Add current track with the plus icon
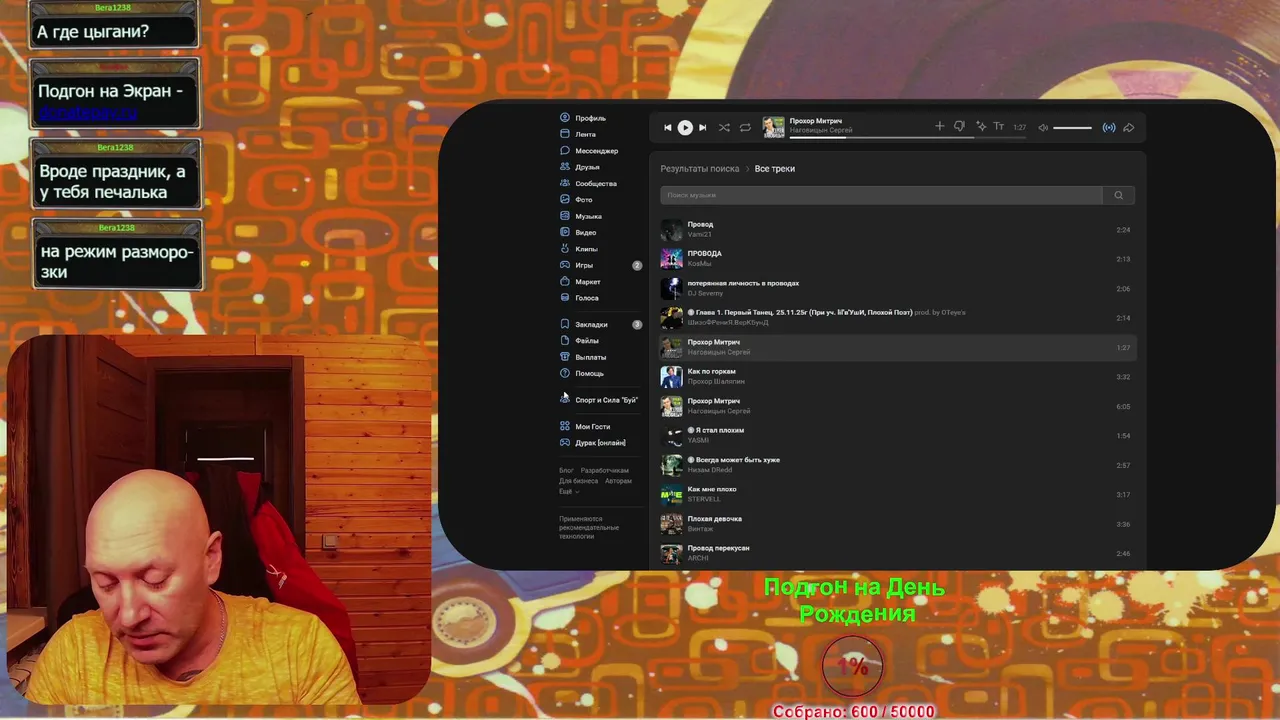Image resolution: width=1280 pixels, height=720 pixels. (939, 126)
